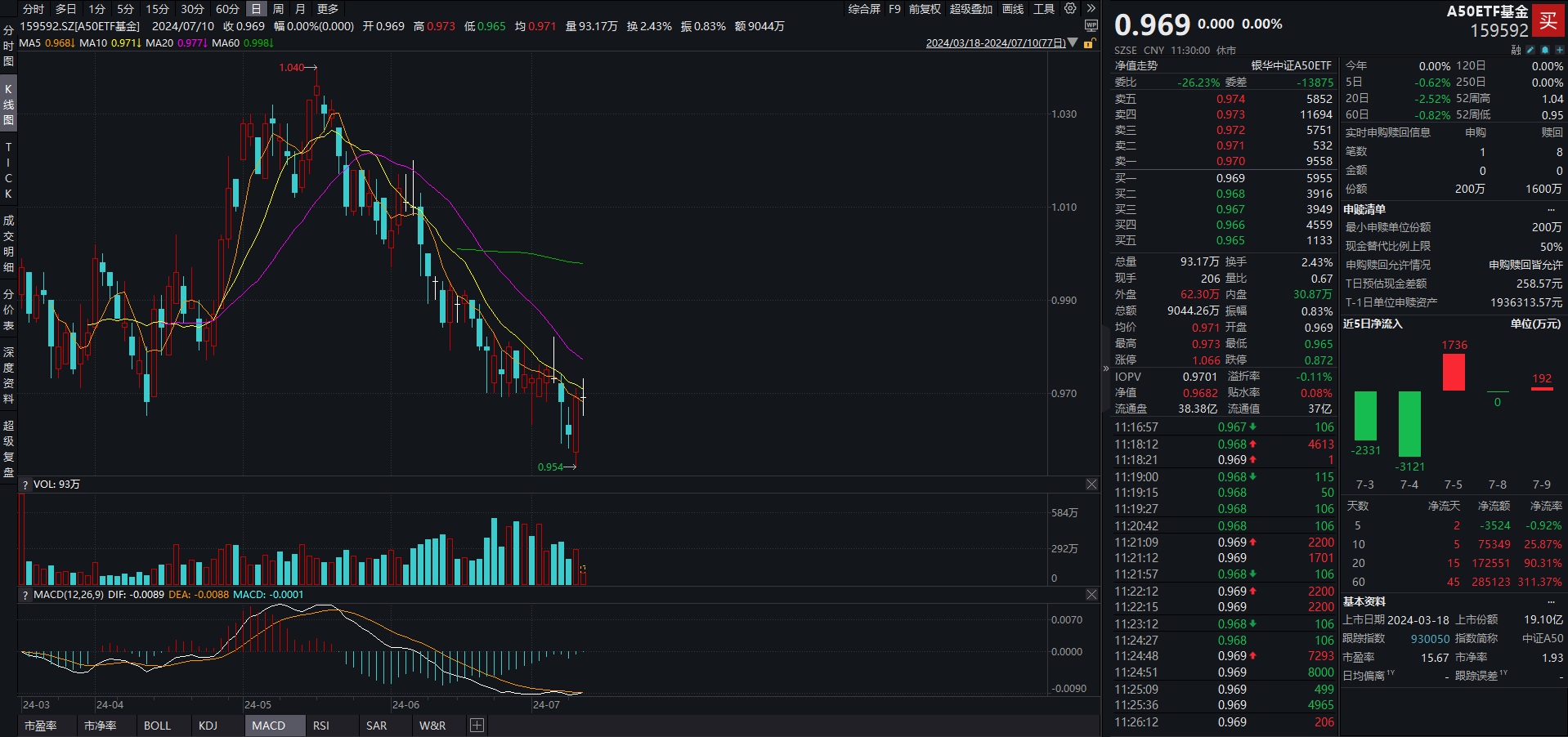Select the BOLL indicator tab
This screenshot has width=1568, height=737.
[x=157, y=726]
